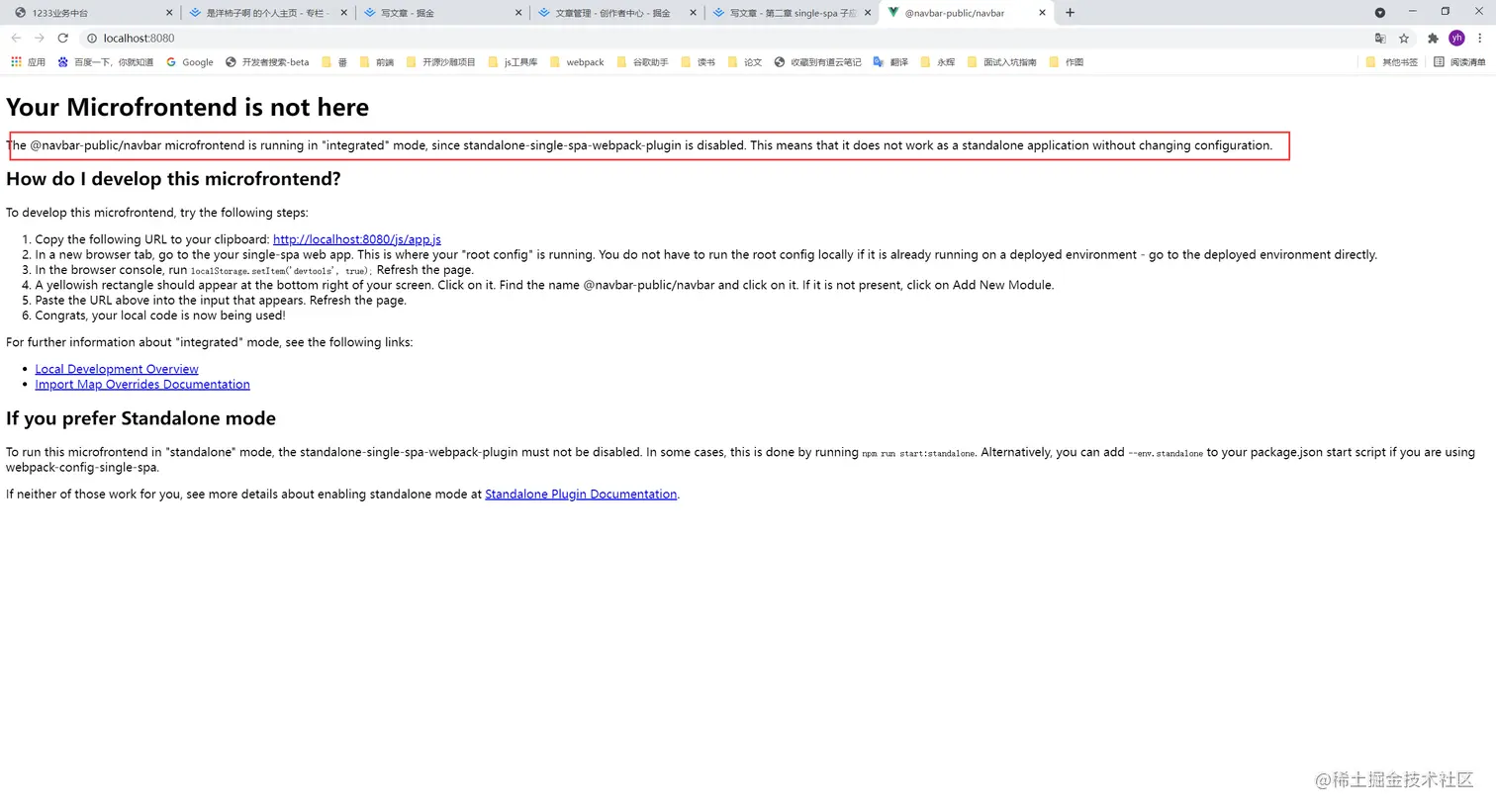The width and height of the screenshot is (1496, 812).
Task: Close the 1233业务中台 tab
Action: [169, 13]
